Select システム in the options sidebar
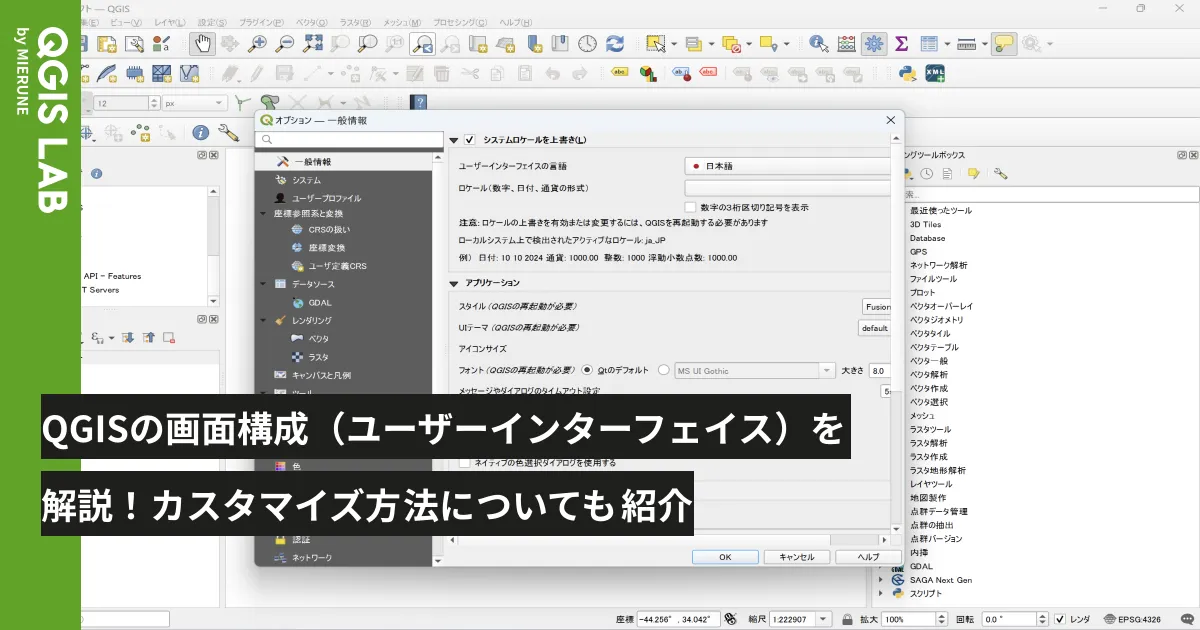The image size is (1200, 630). click(x=306, y=180)
